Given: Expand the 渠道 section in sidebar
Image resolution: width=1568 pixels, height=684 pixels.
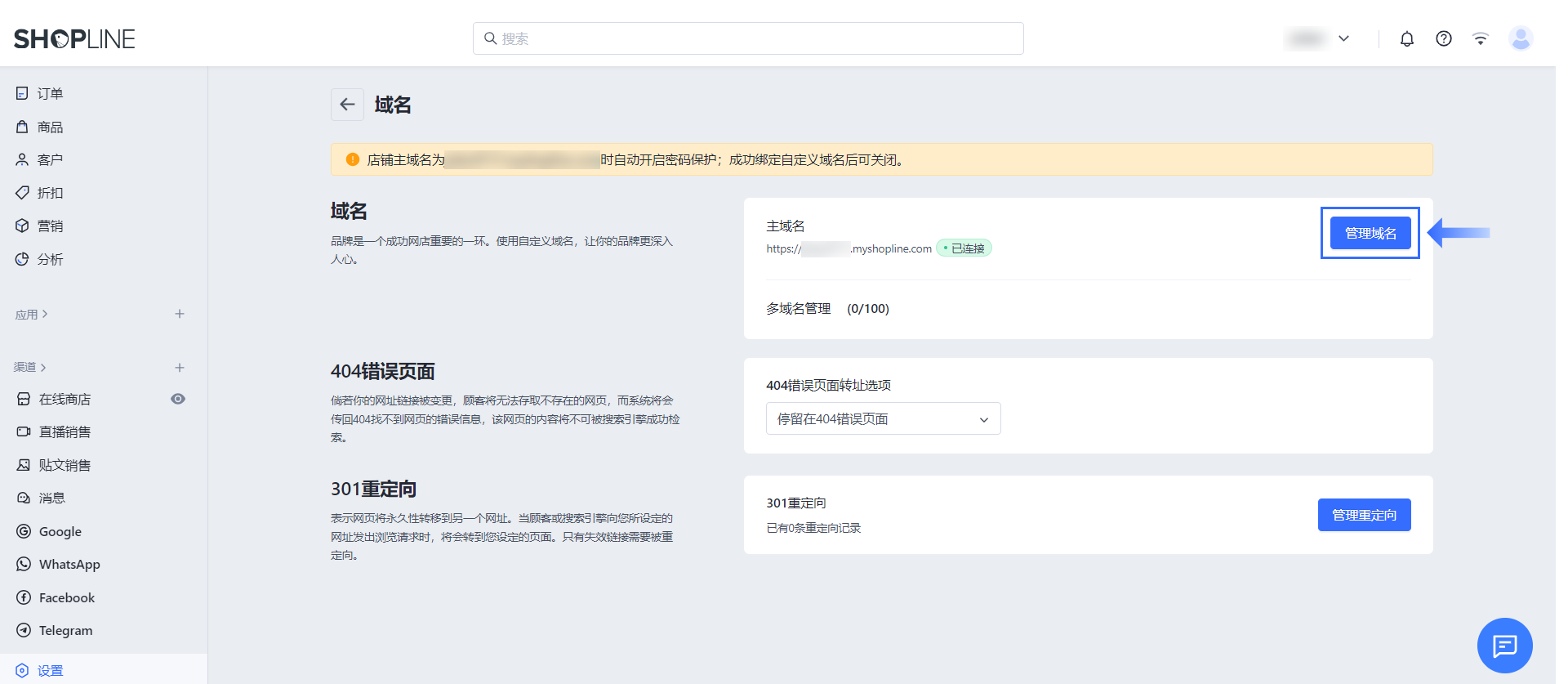Looking at the screenshot, I should [x=30, y=368].
